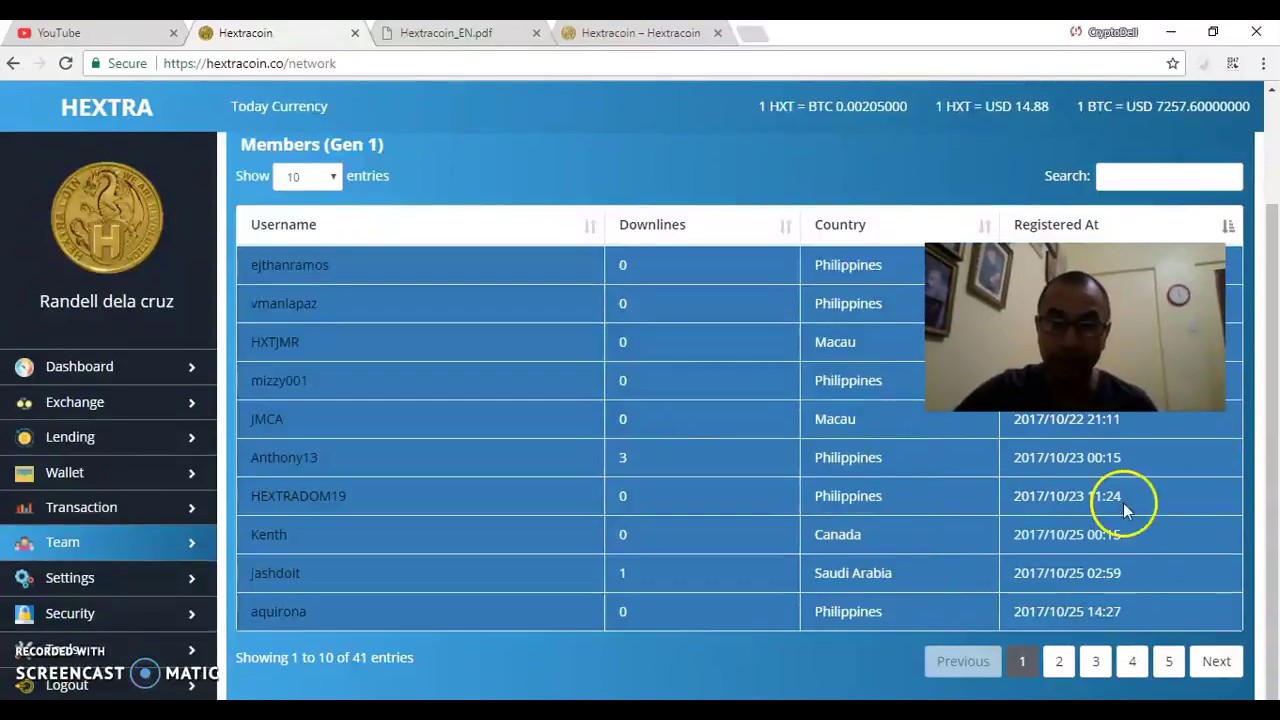The image size is (1280, 720).
Task: Click "Canada" in the Country column
Action: tap(838, 534)
